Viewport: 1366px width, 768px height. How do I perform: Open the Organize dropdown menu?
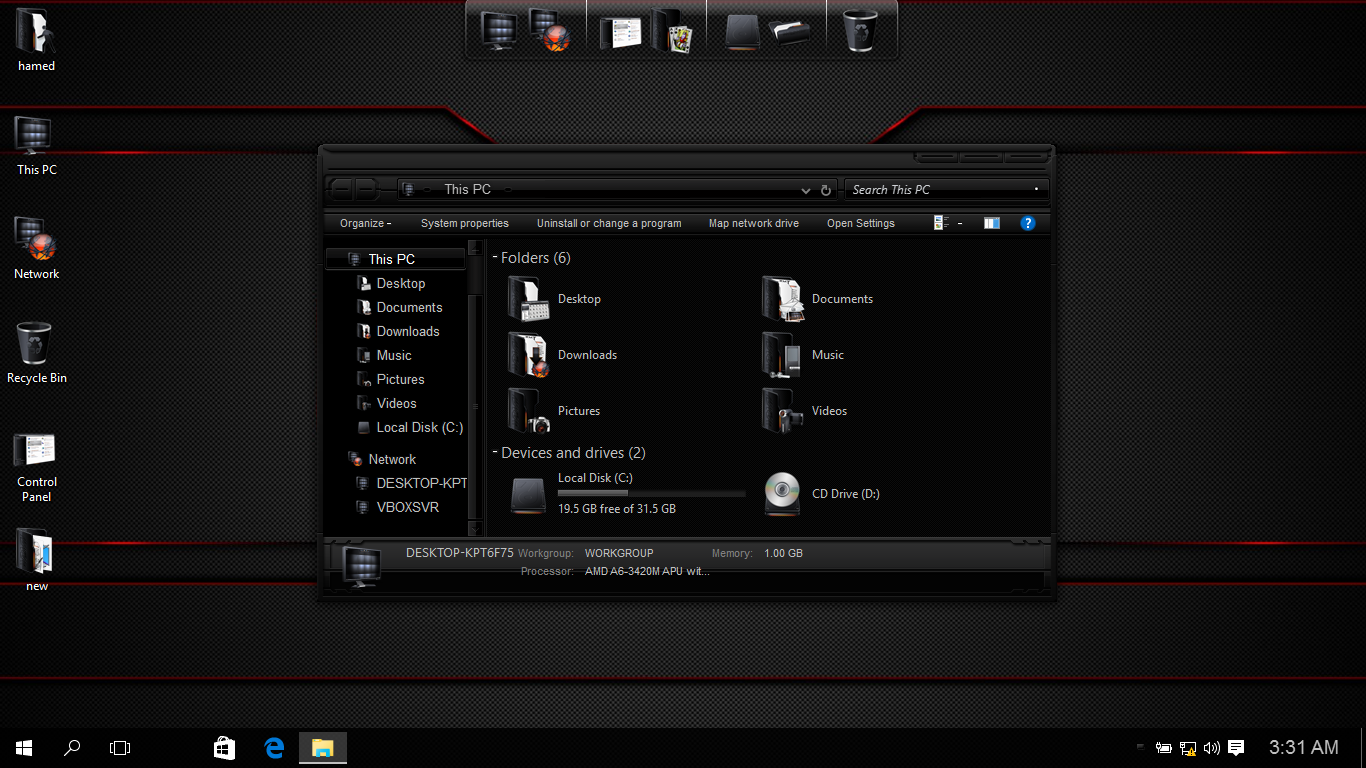[365, 223]
